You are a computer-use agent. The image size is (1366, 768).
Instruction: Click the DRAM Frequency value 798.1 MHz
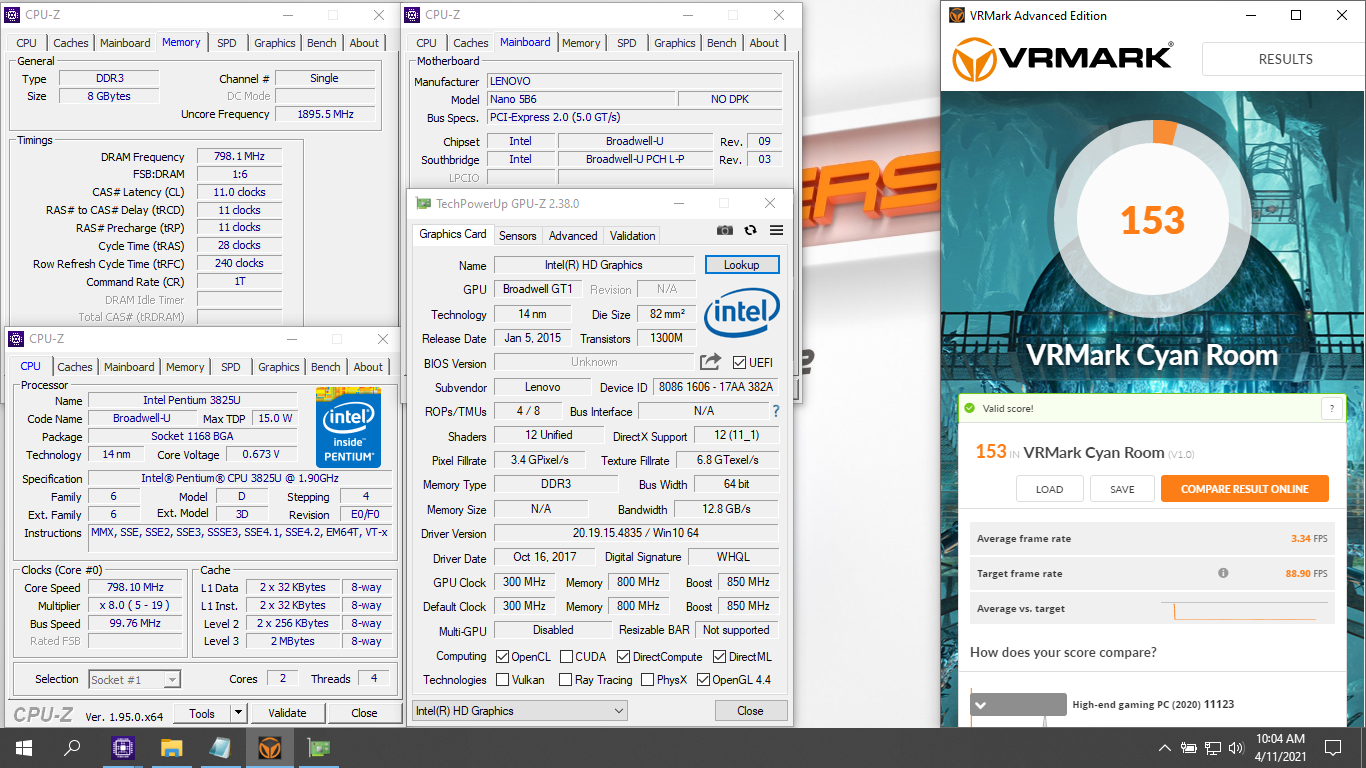tap(239, 157)
